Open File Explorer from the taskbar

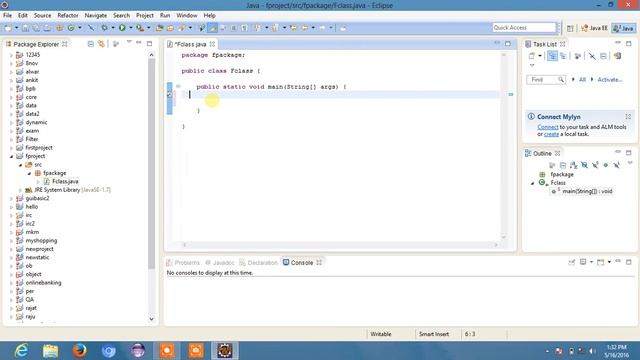point(51,351)
